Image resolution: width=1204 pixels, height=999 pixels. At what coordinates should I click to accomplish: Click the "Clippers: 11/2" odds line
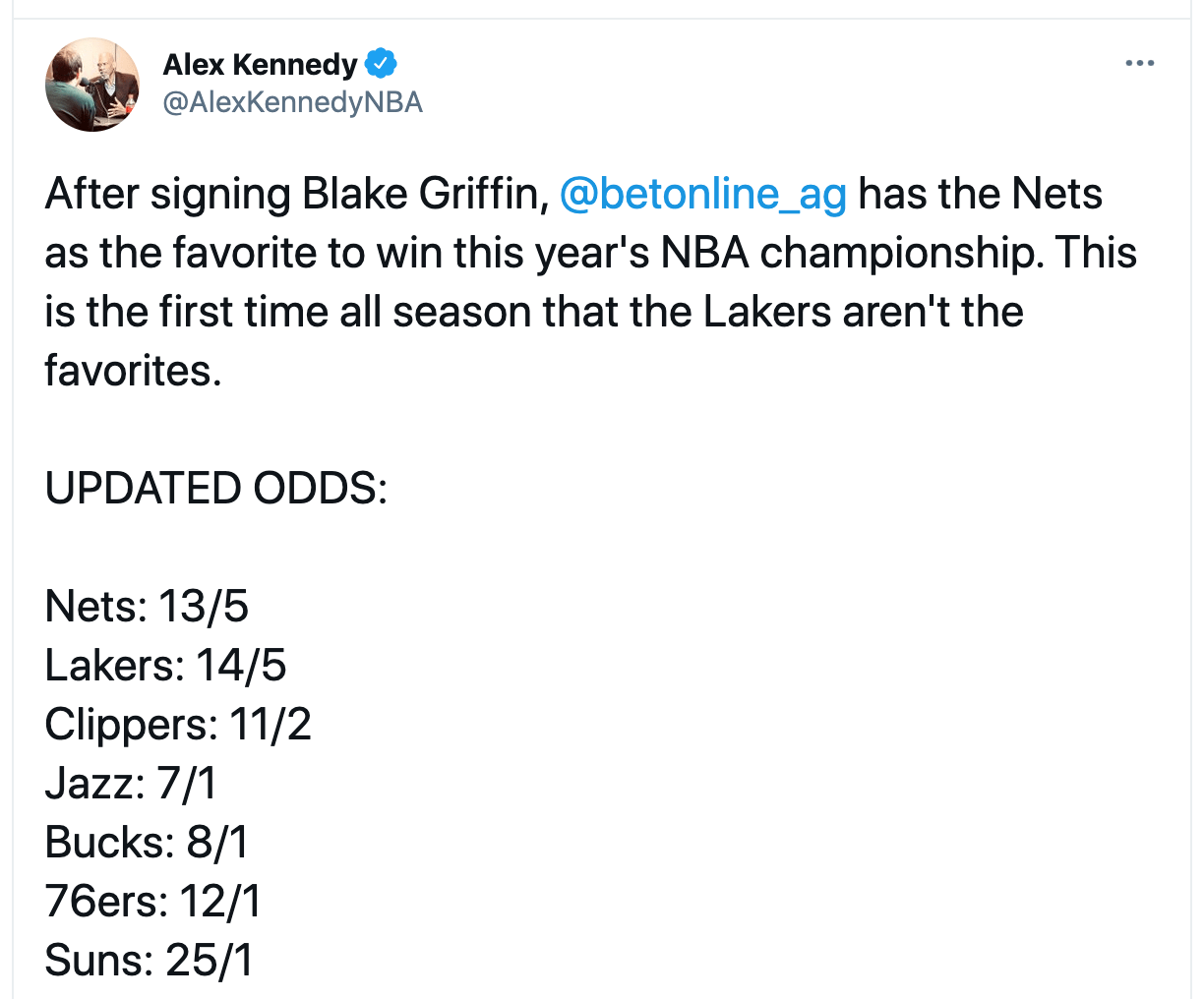tap(178, 725)
